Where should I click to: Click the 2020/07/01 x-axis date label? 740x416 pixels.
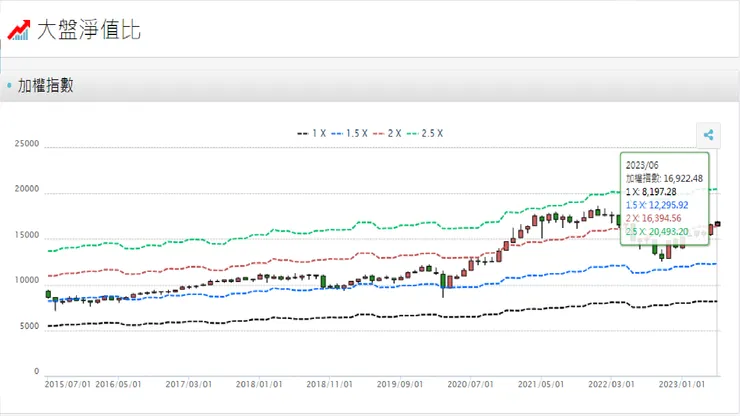click(x=470, y=382)
